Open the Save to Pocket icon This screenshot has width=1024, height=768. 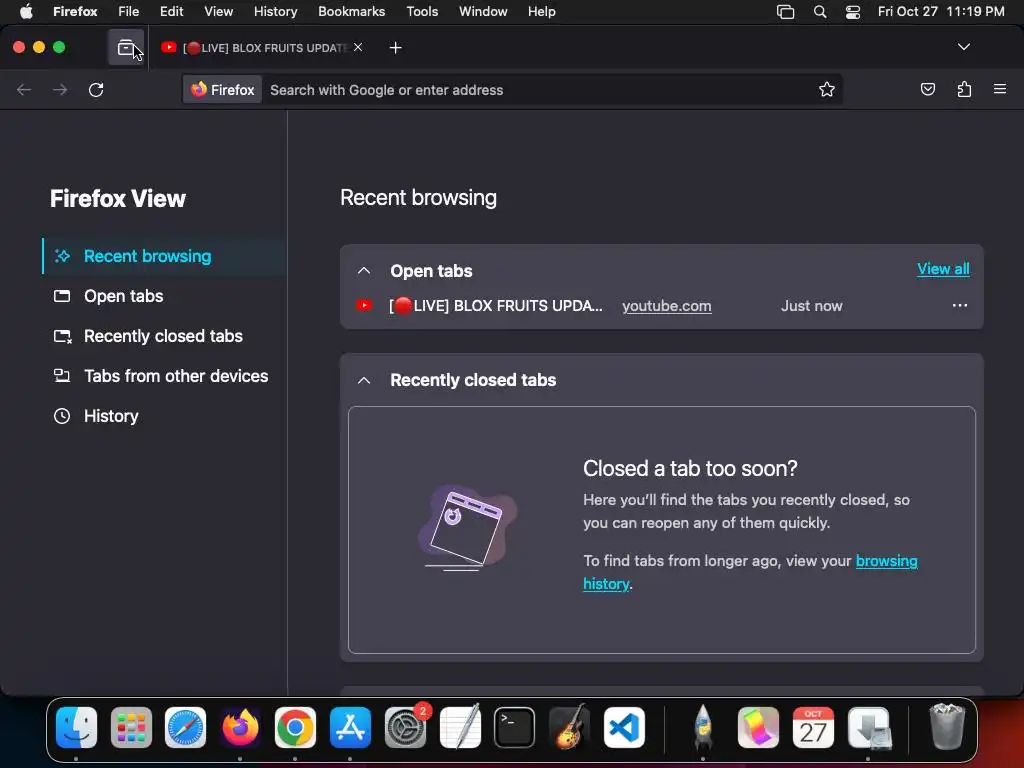(x=927, y=89)
